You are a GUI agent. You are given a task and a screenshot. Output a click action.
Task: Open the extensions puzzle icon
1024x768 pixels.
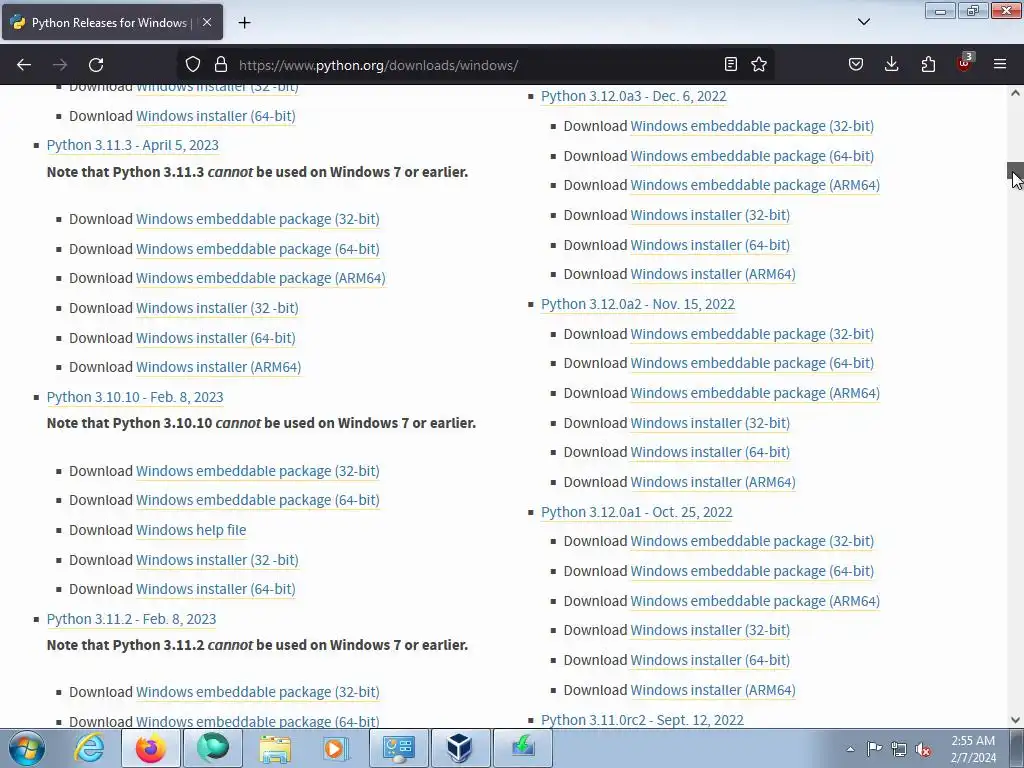[928, 64]
